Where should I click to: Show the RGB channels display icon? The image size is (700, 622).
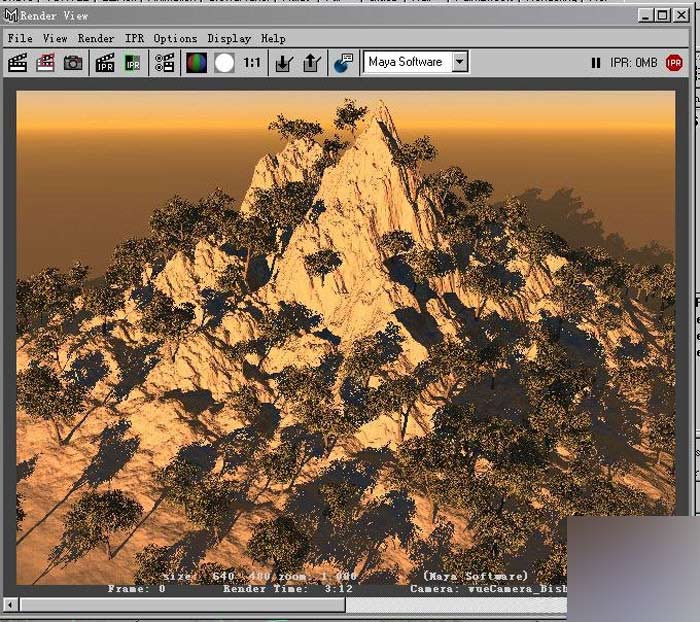(196, 63)
